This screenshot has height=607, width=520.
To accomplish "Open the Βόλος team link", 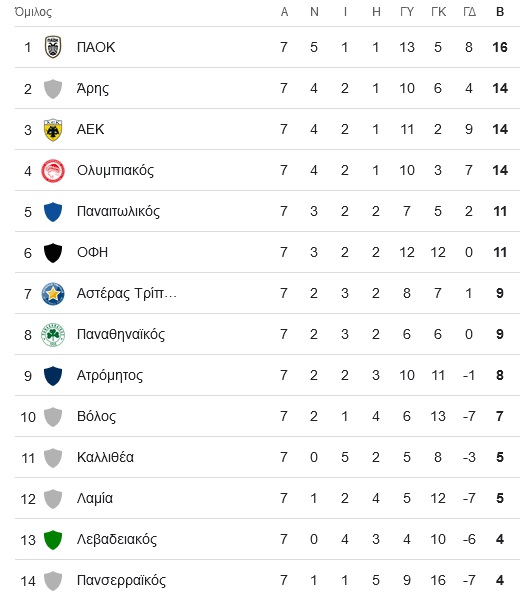I will [x=96, y=416].
